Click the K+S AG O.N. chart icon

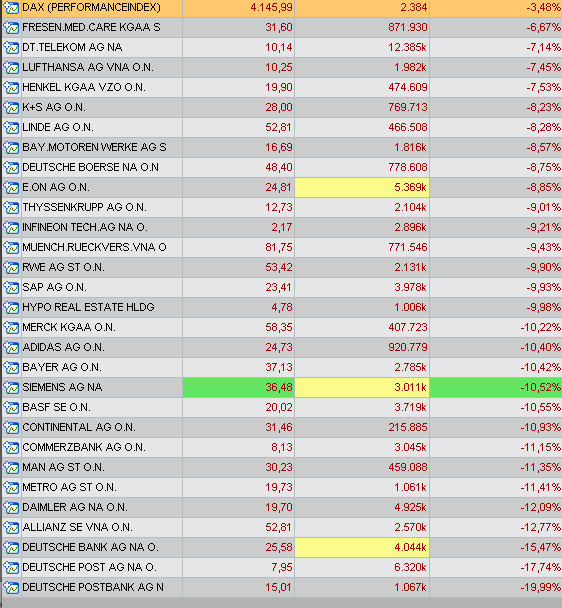pyautogui.click(x=12, y=107)
